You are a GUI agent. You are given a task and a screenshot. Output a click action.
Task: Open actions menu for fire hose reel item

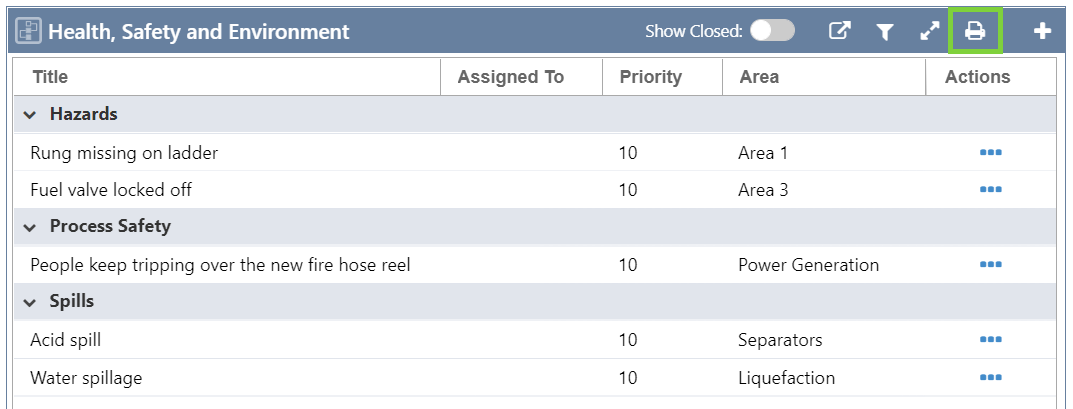pos(991,265)
